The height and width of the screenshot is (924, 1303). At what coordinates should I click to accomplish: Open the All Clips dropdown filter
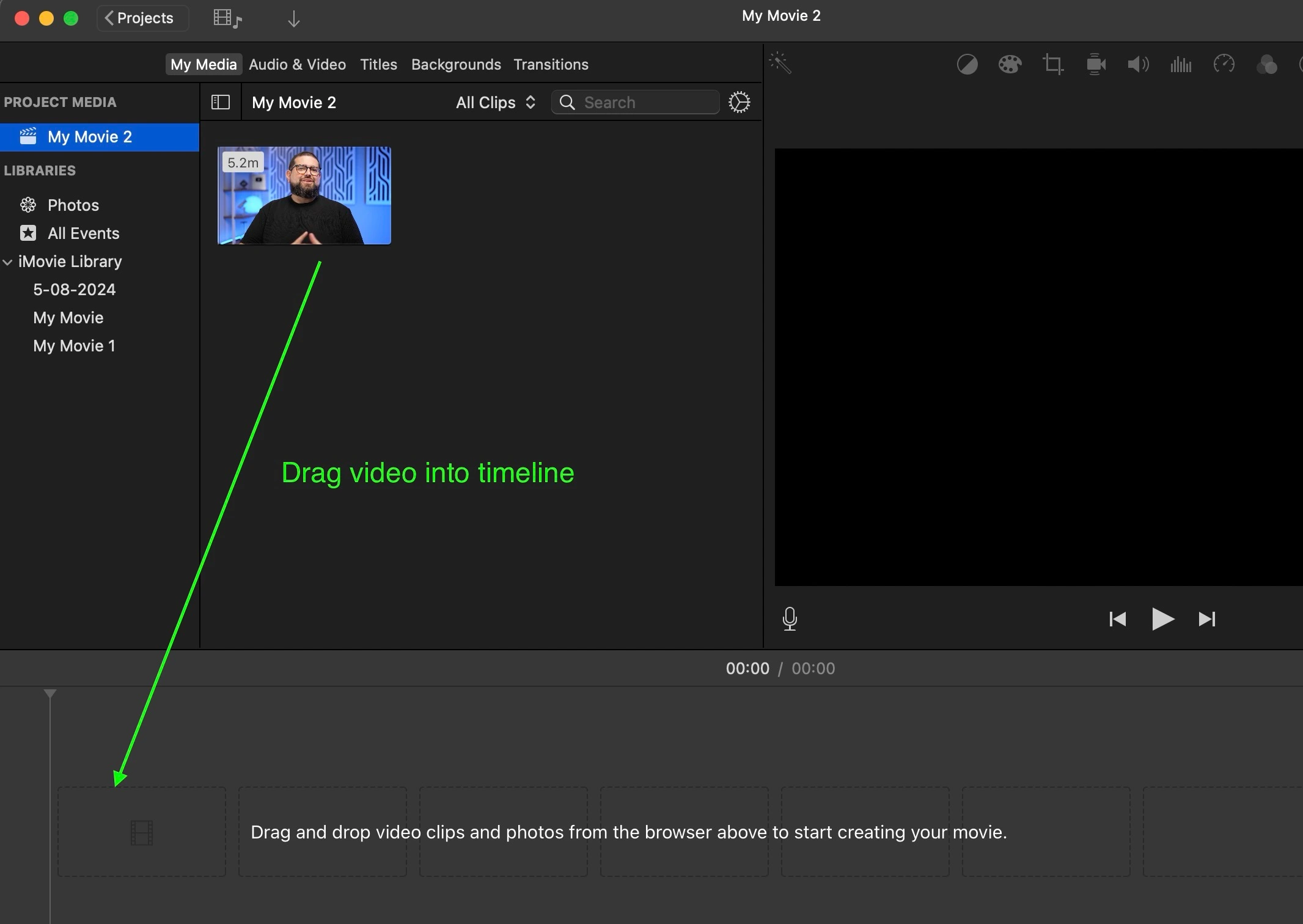click(493, 102)
